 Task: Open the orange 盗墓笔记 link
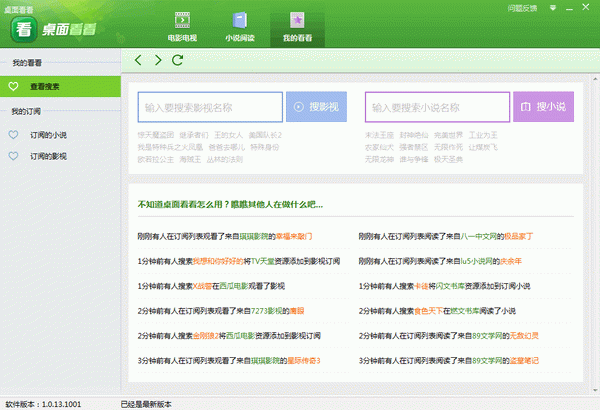pyautogui.click(x=524, y=361)
